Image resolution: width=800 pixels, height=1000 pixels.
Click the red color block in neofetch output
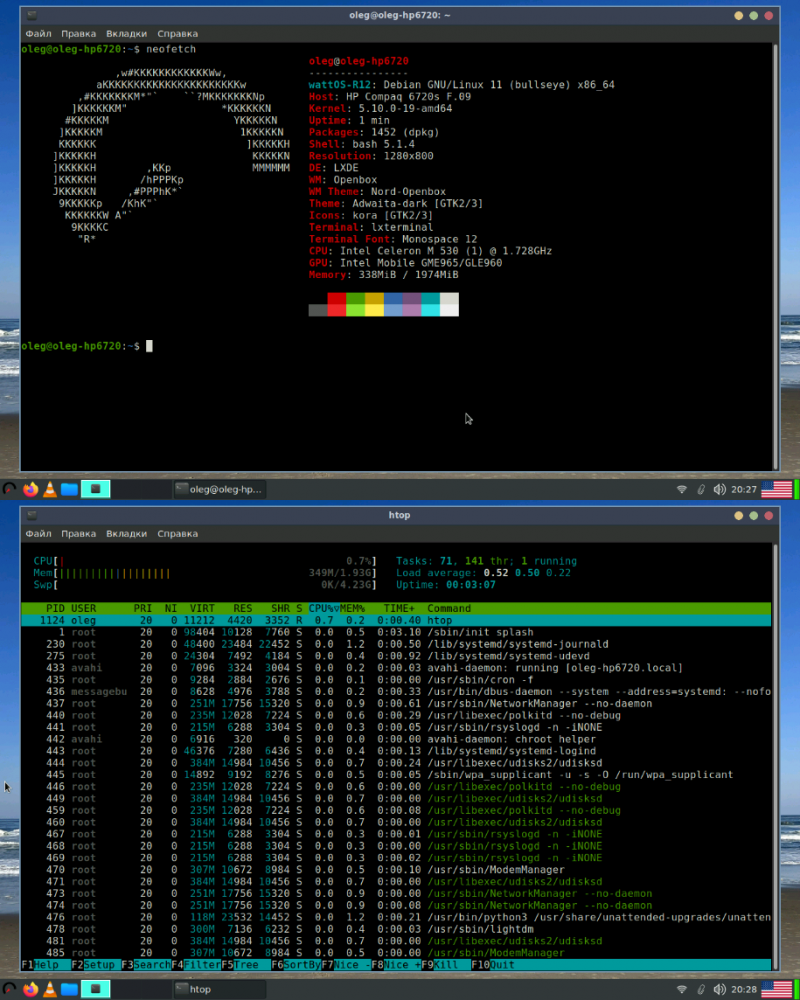point(337,298)
